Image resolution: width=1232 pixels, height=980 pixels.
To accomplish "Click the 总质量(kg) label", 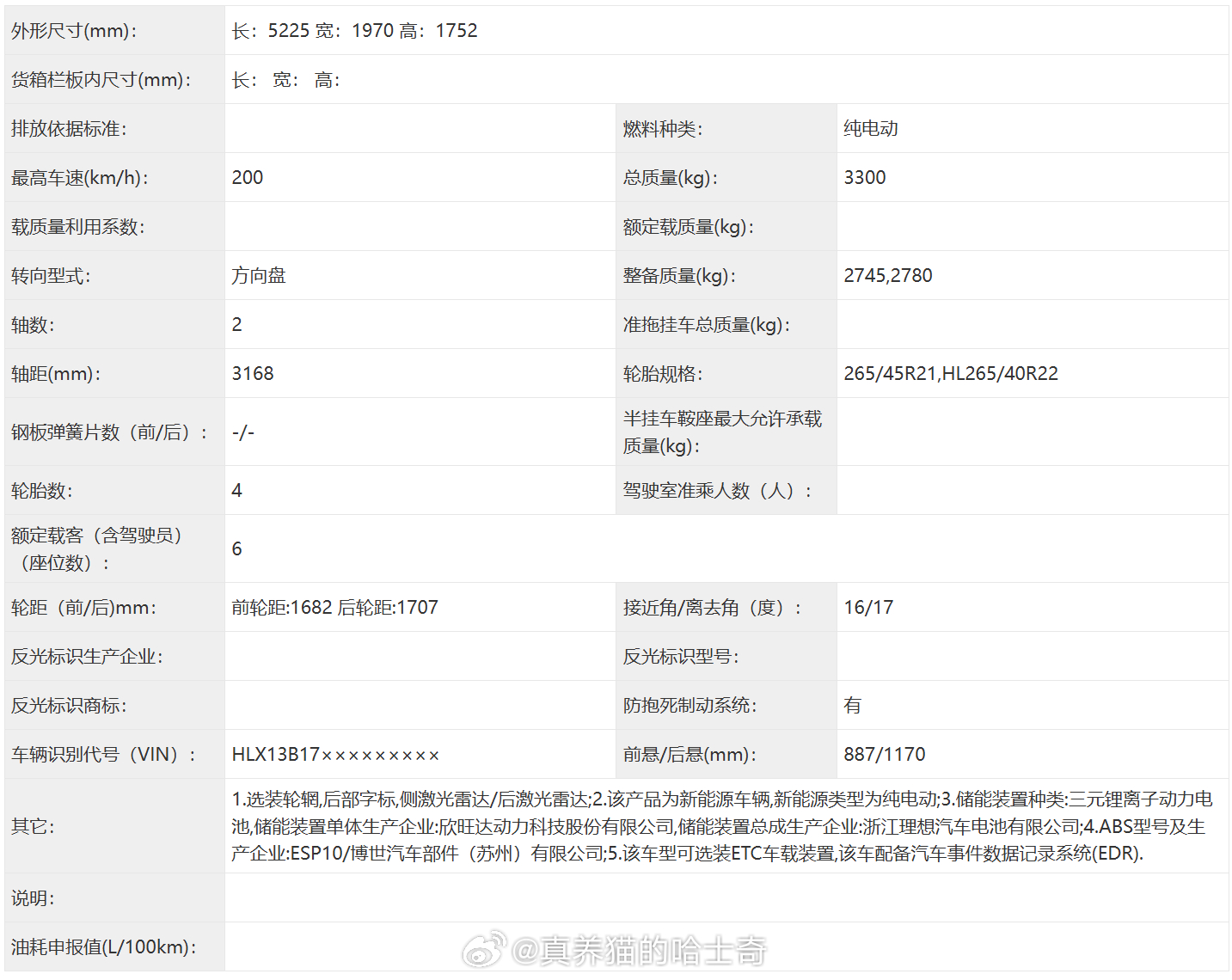I will [x=671, y=178].
